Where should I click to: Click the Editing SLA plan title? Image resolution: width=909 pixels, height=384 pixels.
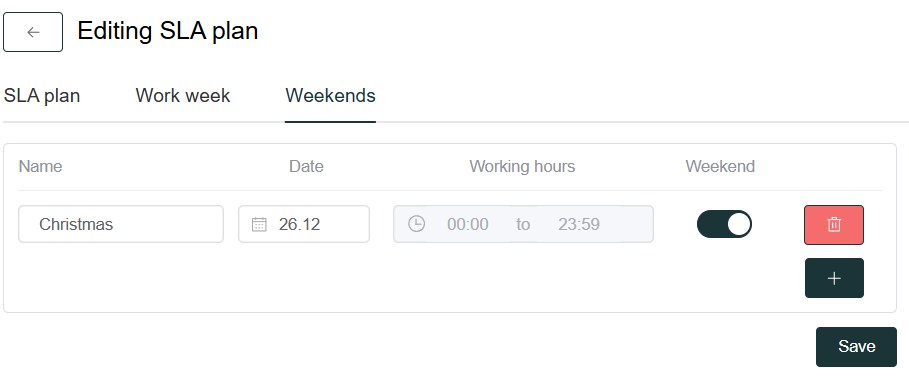click(168, 31)
